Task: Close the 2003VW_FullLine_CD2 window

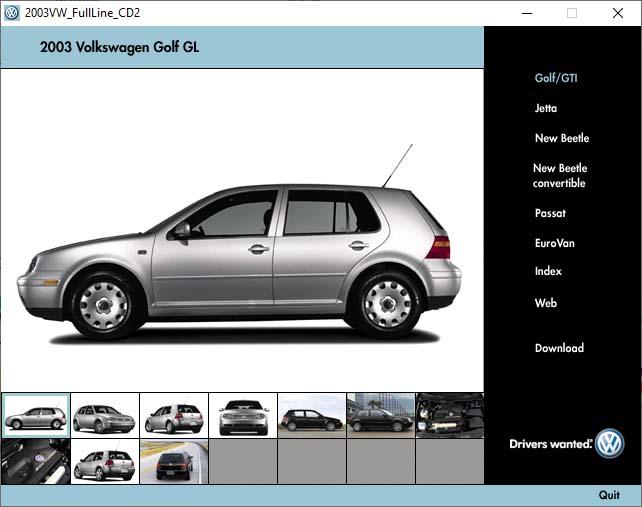Action: click(x=618, y=13)
